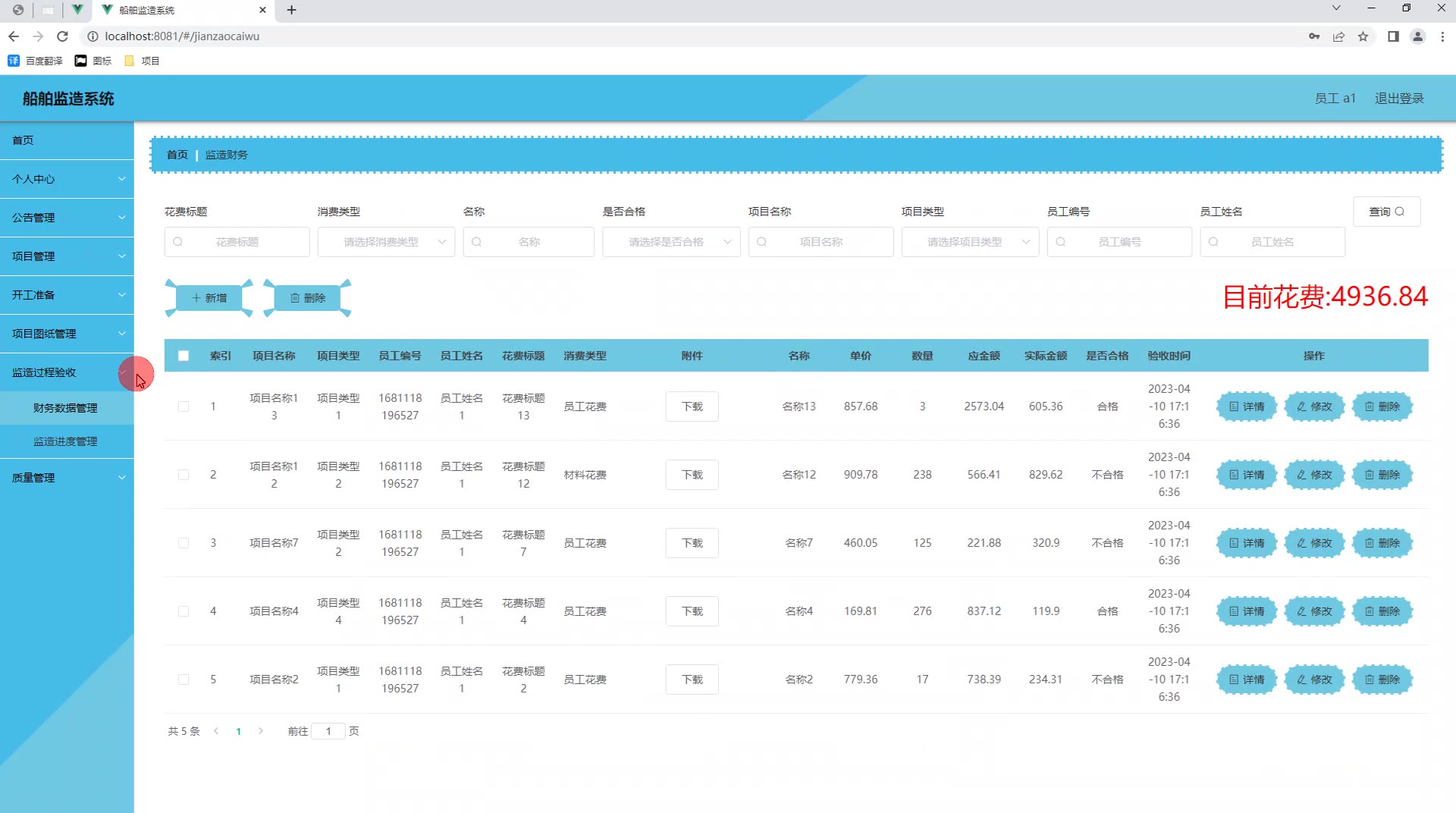Click the 新增 add button
The height and width of the screenshot is (813, 1456).
coord(209,298)
